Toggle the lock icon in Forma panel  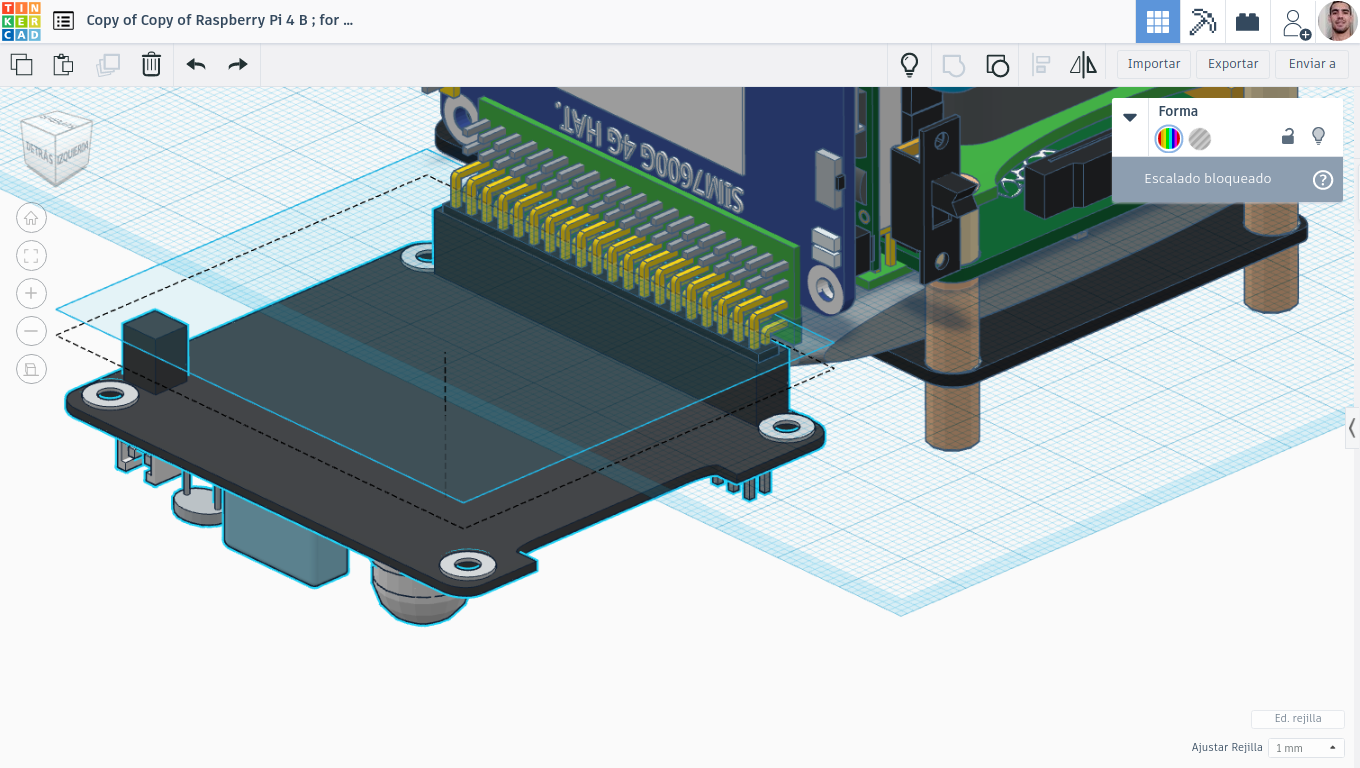point(1288,136)
